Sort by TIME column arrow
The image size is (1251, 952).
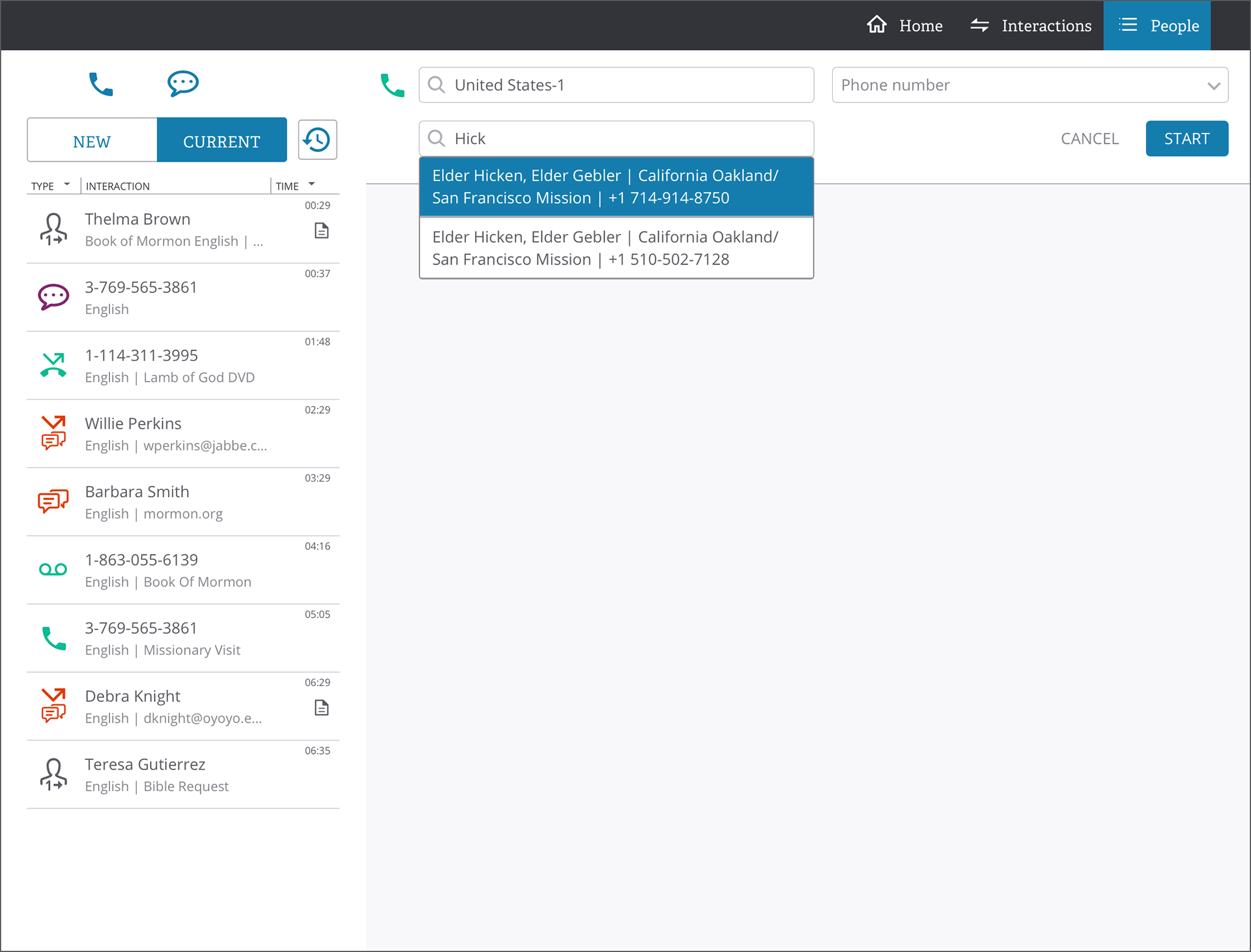pyautogui.click(x=311, y=184)
